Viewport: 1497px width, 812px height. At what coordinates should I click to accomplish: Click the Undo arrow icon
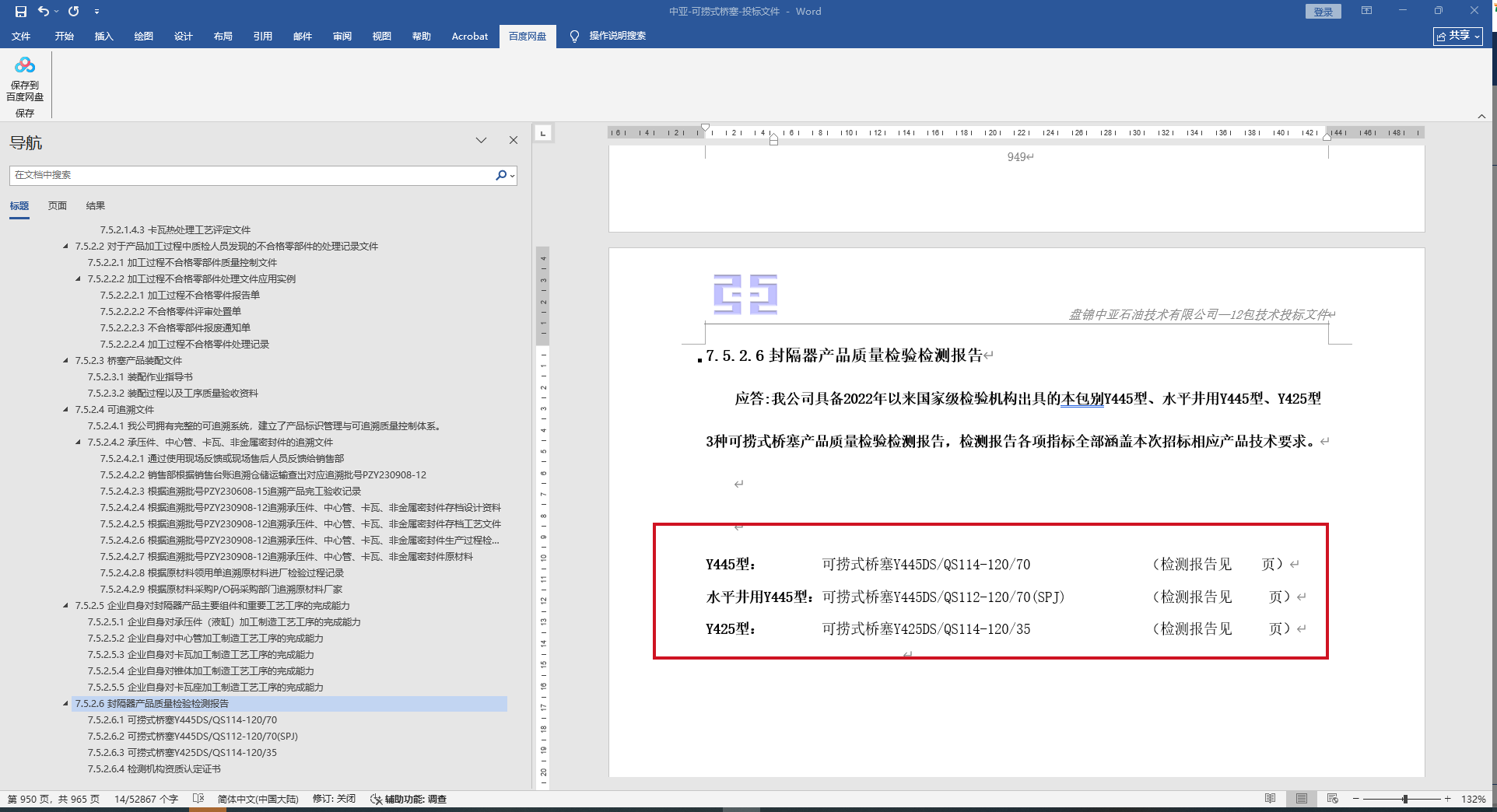point(44,12)
